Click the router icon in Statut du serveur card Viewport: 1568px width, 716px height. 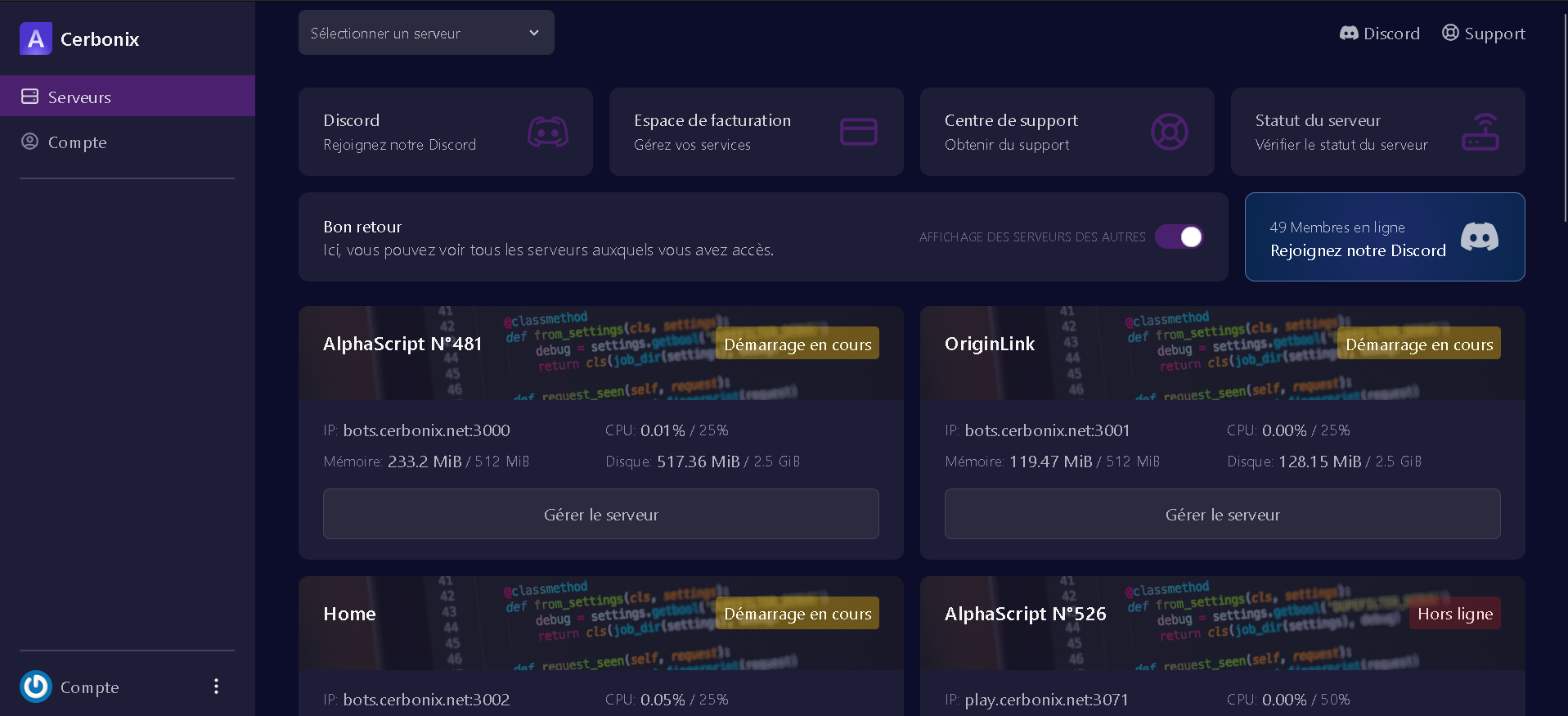point(1480,132)
